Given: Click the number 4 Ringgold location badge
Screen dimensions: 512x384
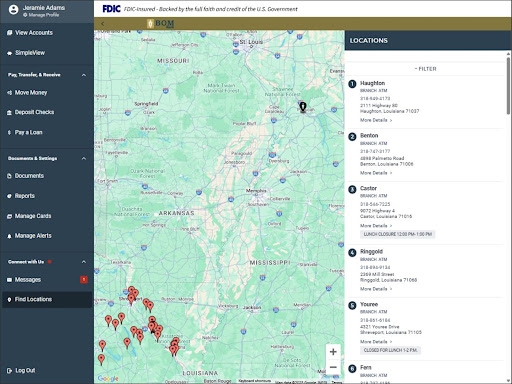Looking at the screenshot, I should [x=352, y=253].
